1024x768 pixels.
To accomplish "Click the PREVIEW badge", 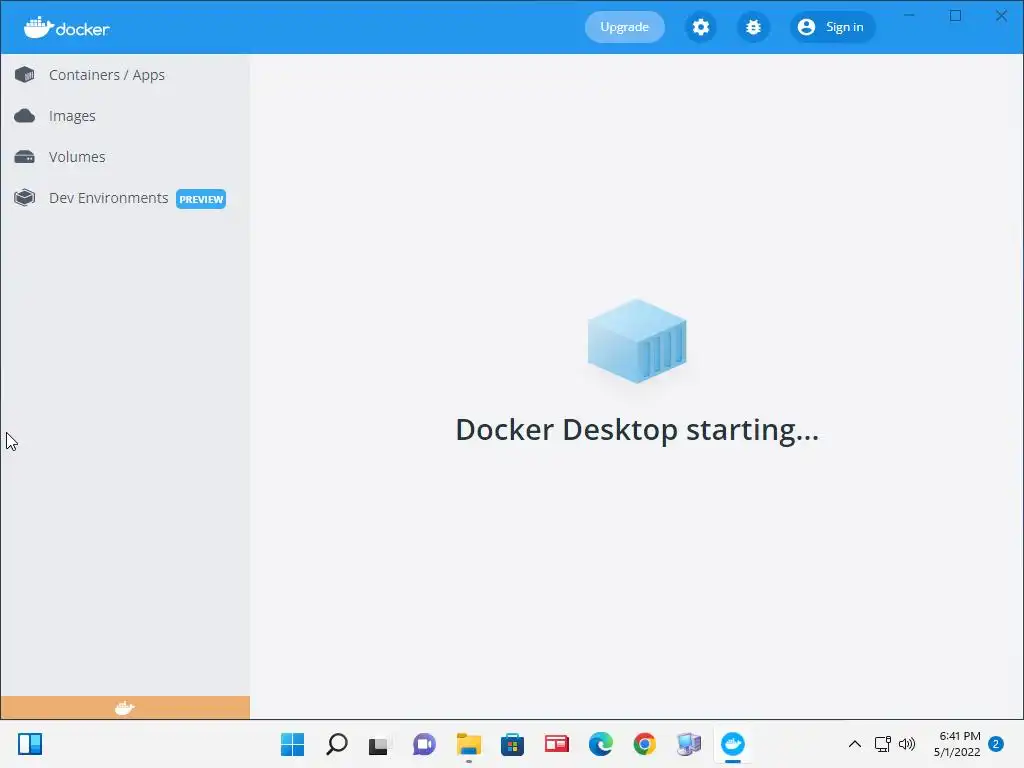I will 201,199.
